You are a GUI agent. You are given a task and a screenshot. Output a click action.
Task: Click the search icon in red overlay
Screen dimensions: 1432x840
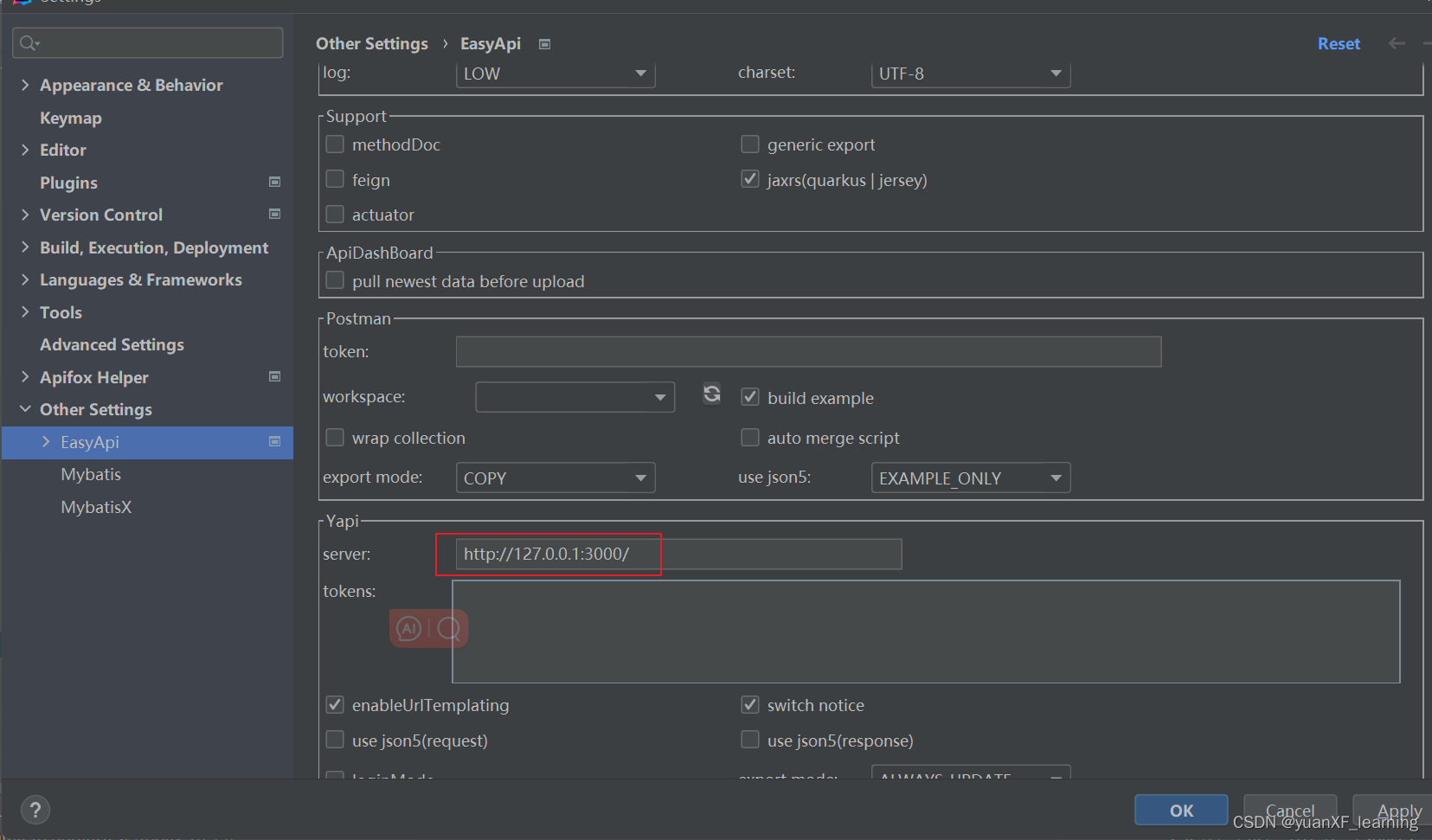(x=449, y=629)
